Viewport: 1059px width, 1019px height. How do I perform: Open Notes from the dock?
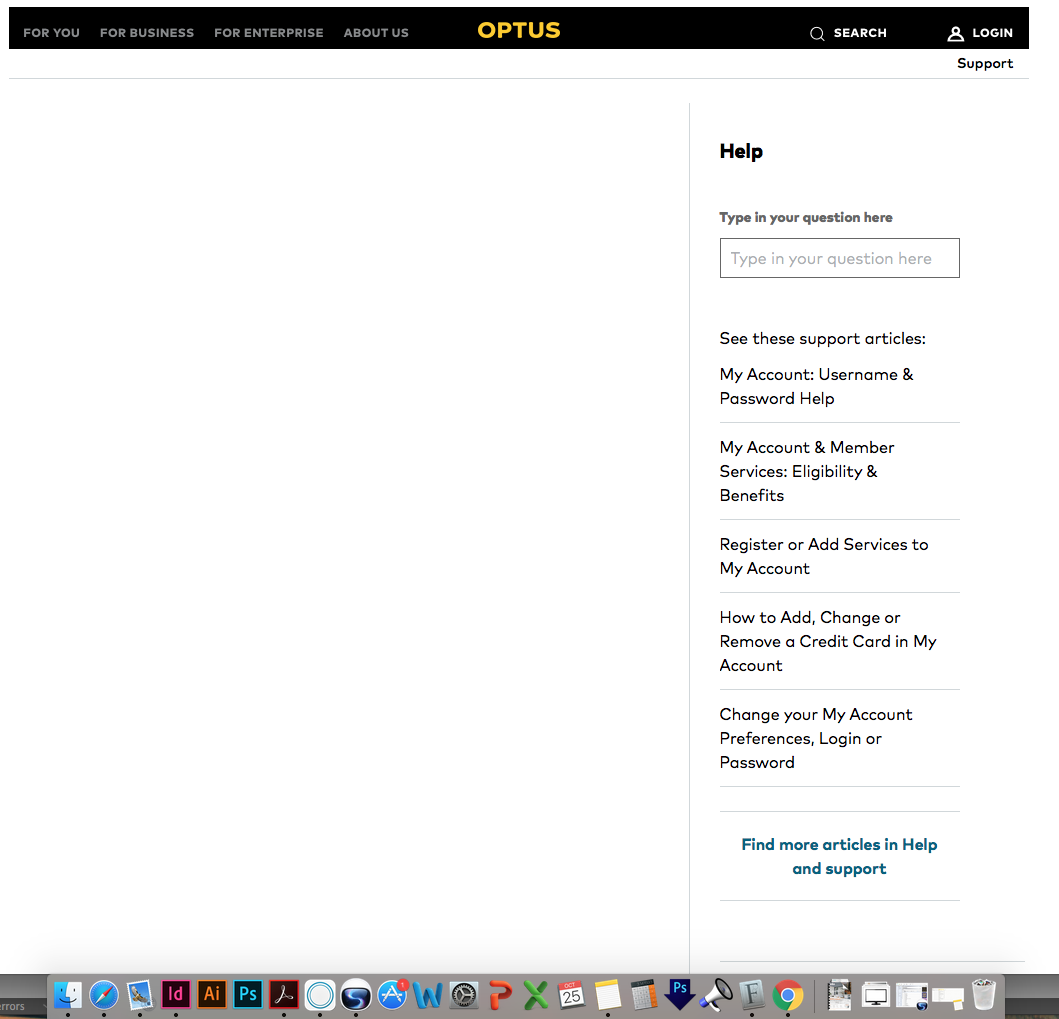[608, 995]
